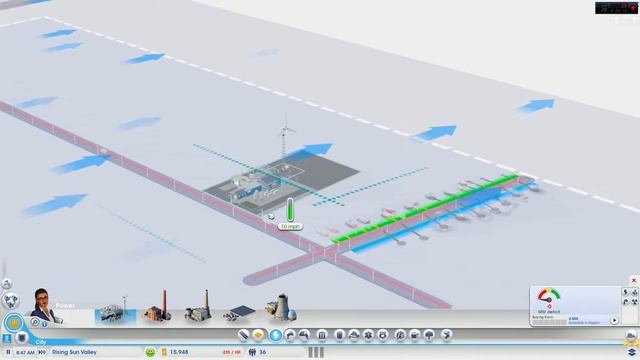Click the orange city hall round button

click(x=14, y=323)
